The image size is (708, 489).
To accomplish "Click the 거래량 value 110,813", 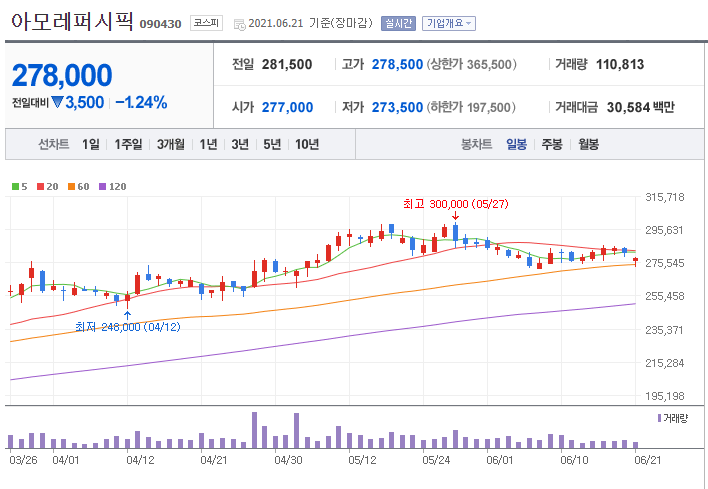I will pyautogui.click(x=620, y=65).
